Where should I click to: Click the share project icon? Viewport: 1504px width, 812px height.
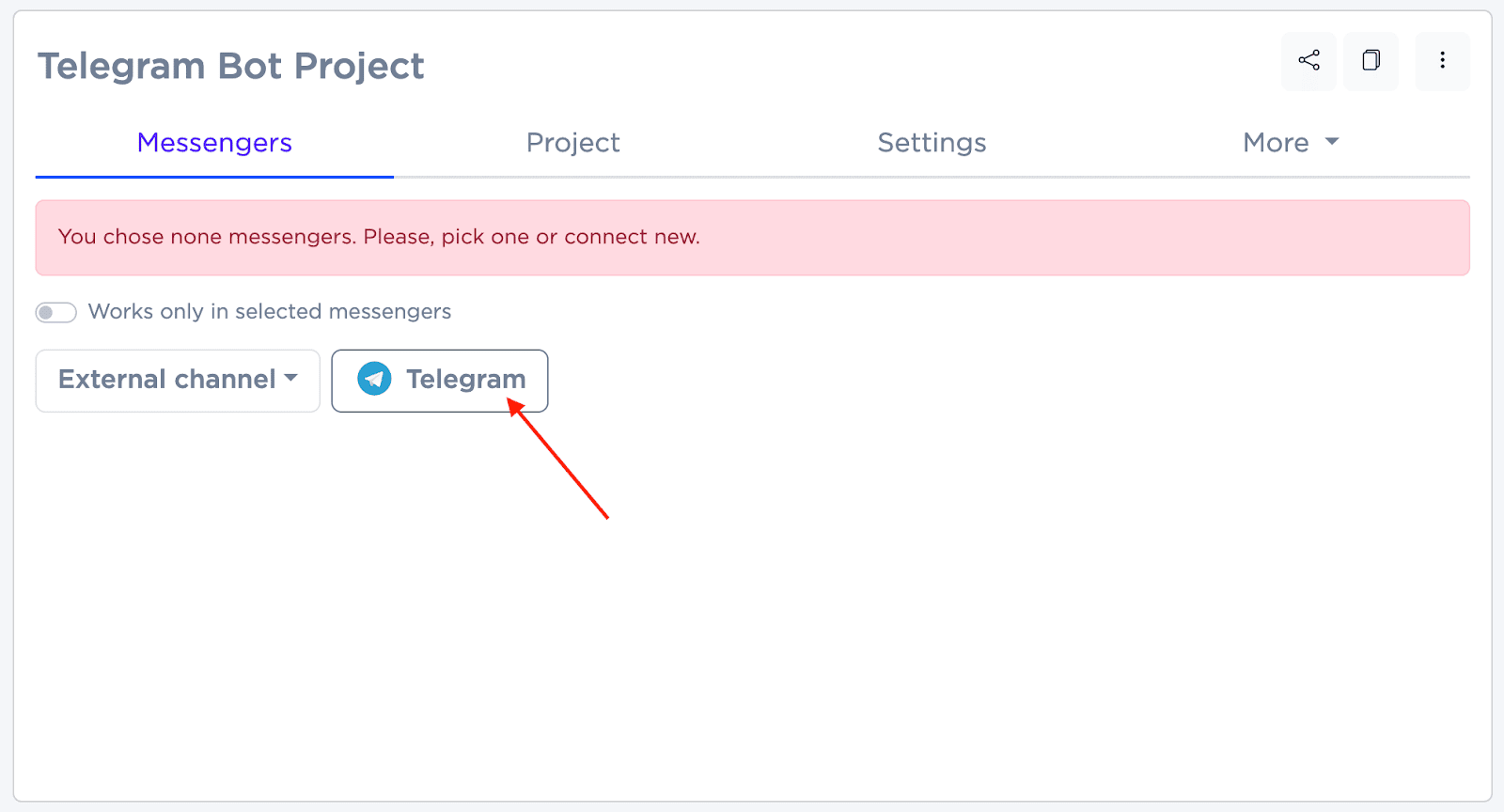(1308, 61)
